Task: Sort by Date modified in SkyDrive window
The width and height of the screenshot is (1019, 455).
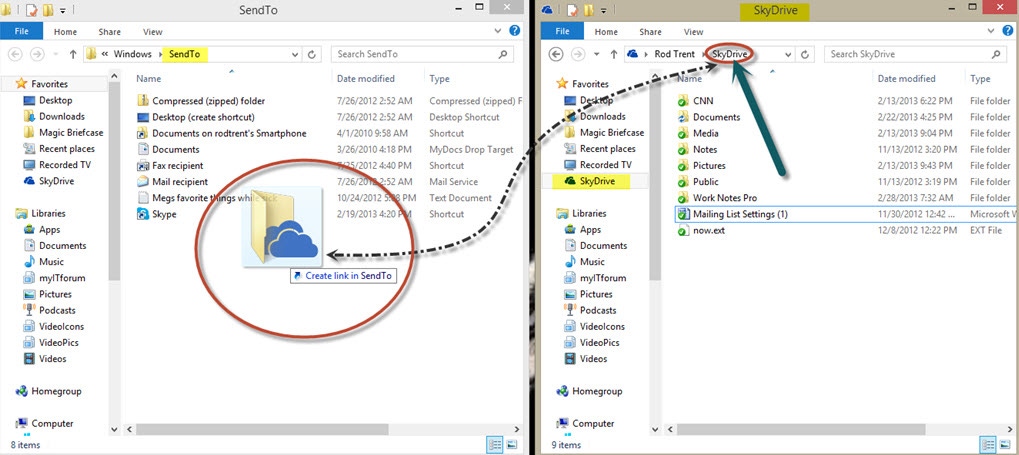Action: pyautogui.click(x=907, y=79)
